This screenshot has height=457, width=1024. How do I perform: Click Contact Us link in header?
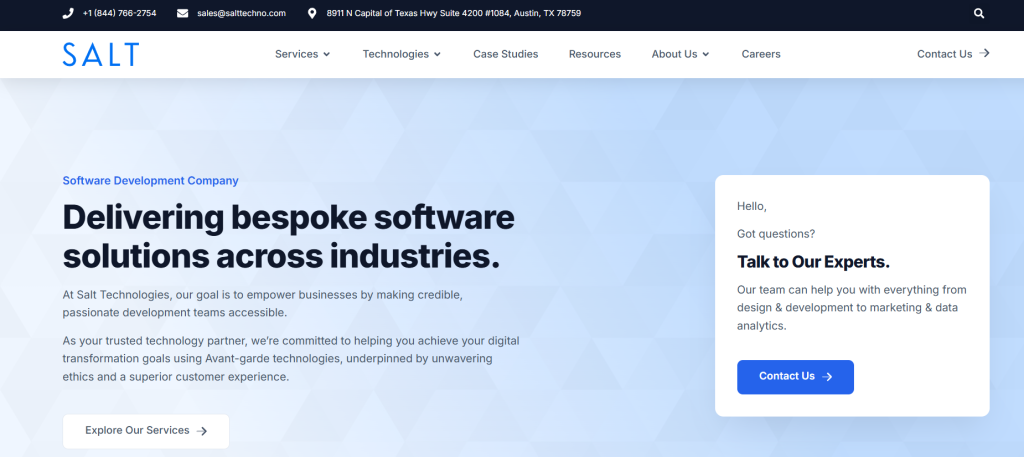(x=944, y=54)
